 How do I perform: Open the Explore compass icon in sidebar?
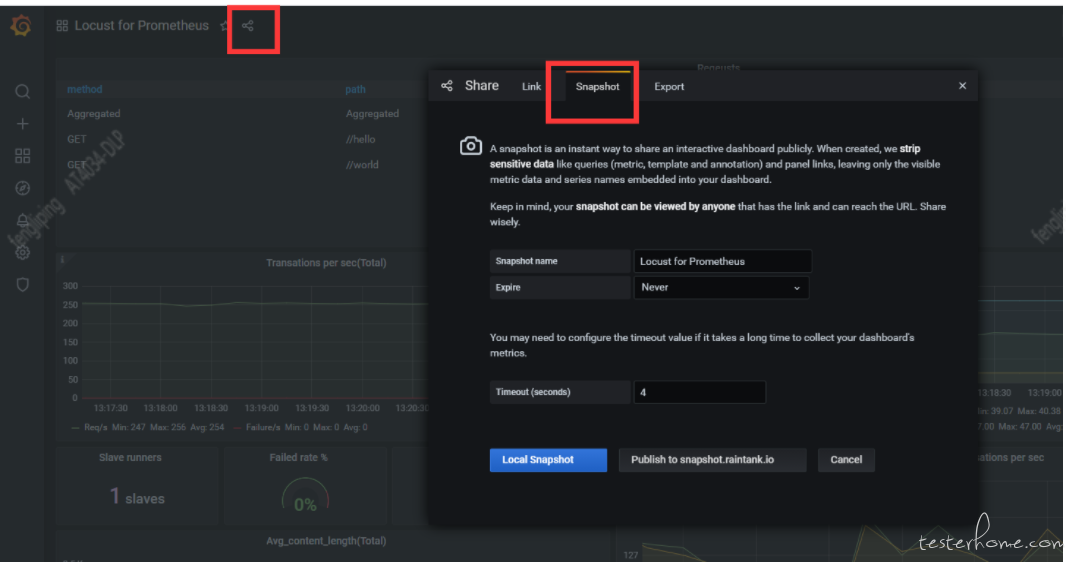coord(22,188)
